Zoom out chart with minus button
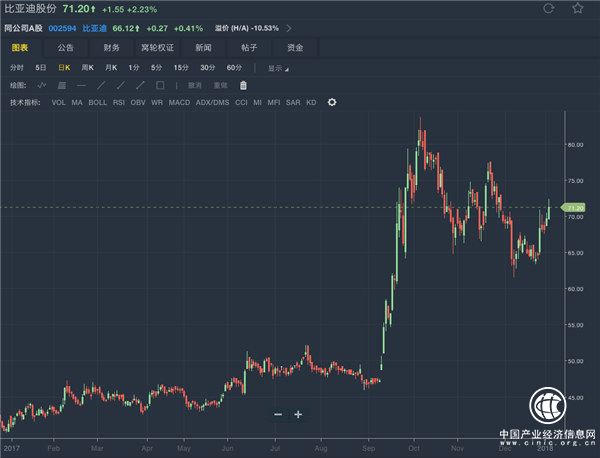 (x=278, y=414)
